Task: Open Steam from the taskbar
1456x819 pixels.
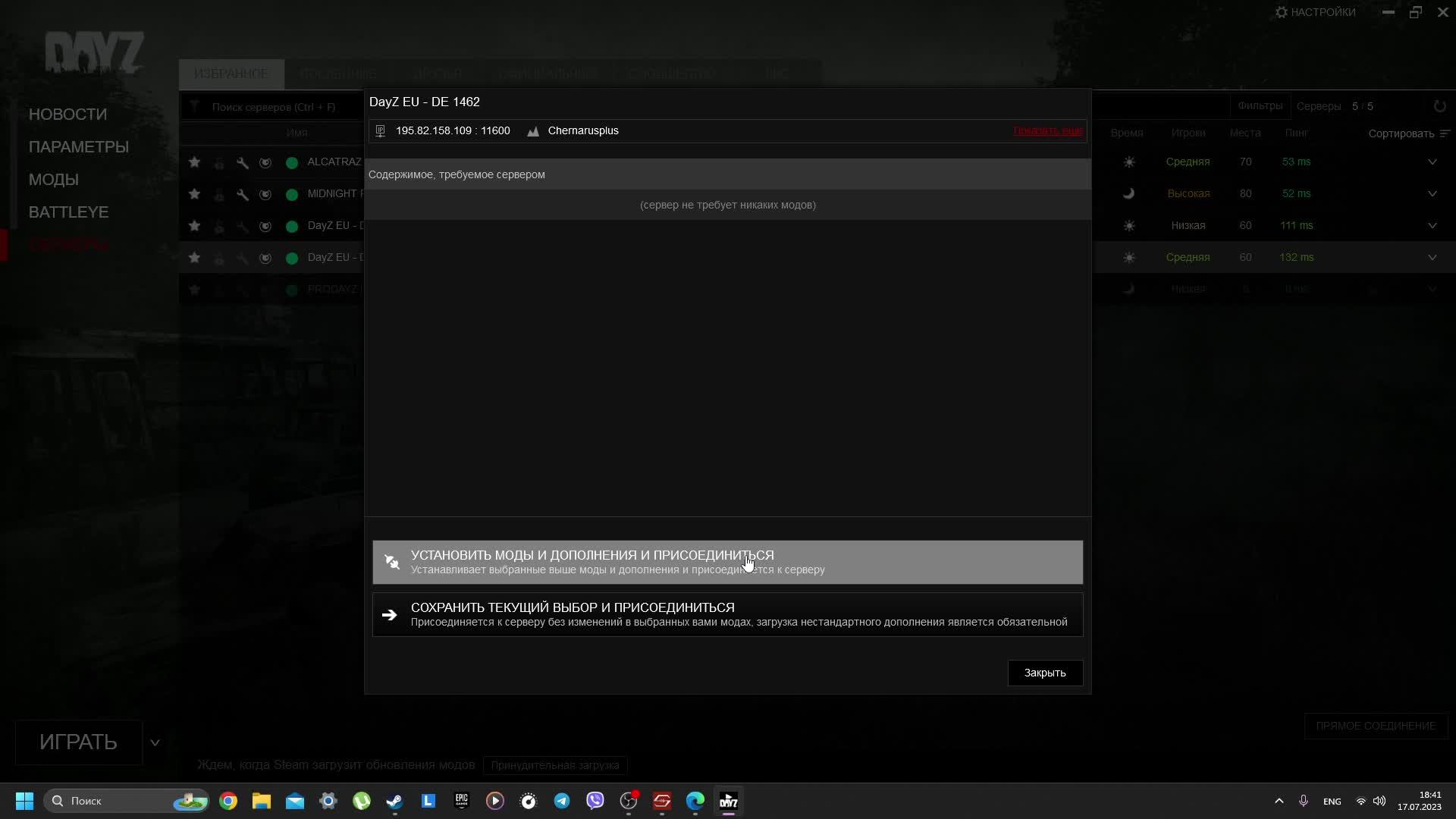Action: click(x=394, y=801)
